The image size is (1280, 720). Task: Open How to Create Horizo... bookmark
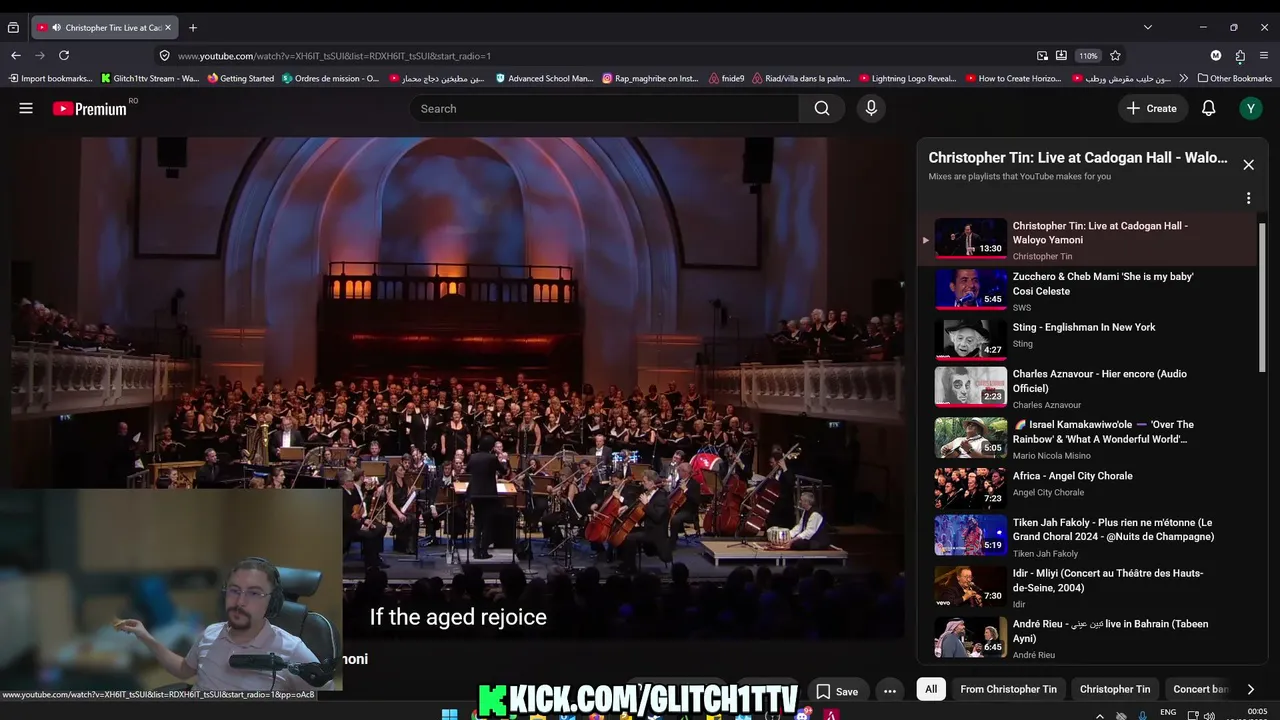(1015, 78)
